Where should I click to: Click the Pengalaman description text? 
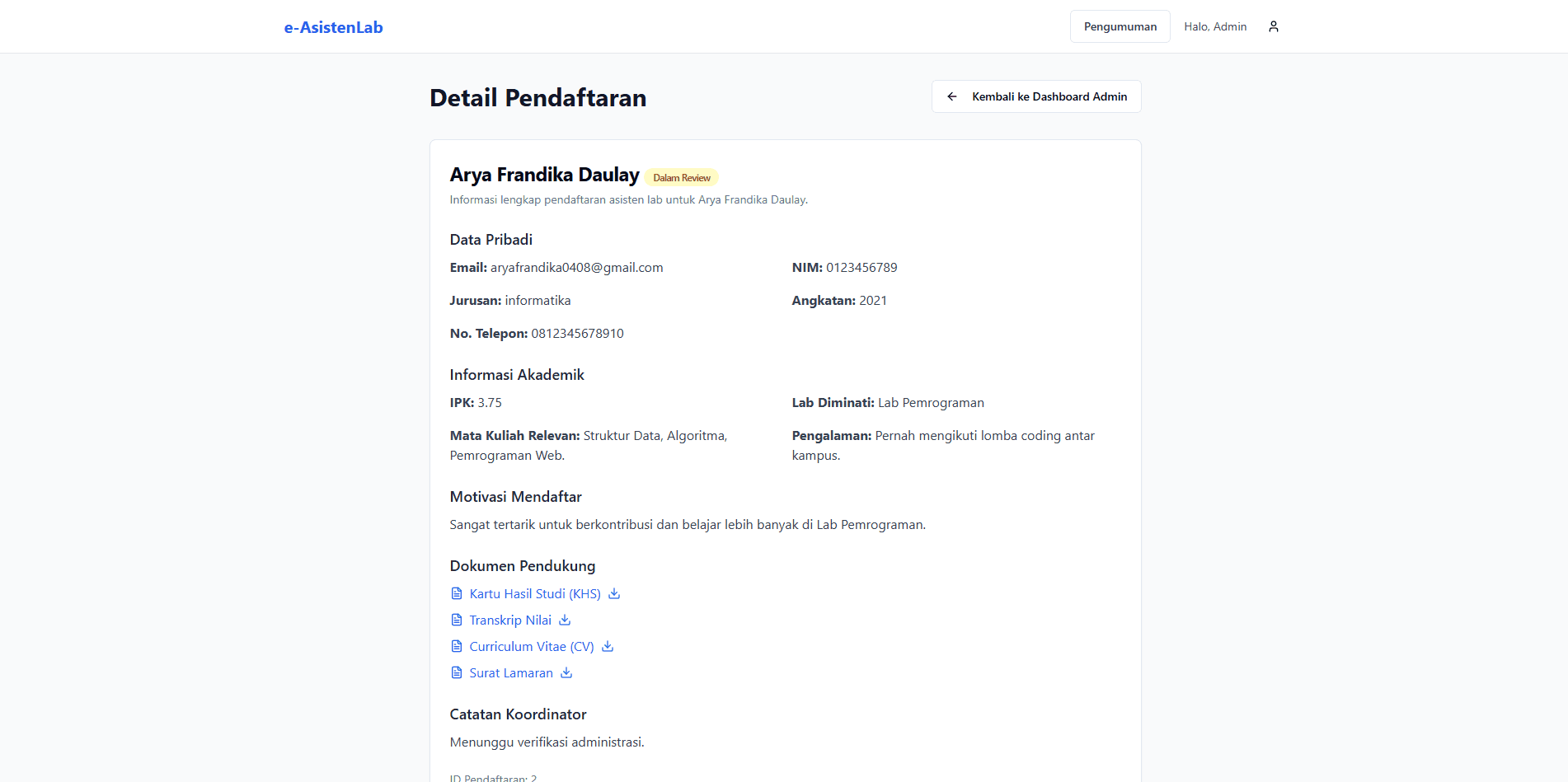click(x=943, y=445)
